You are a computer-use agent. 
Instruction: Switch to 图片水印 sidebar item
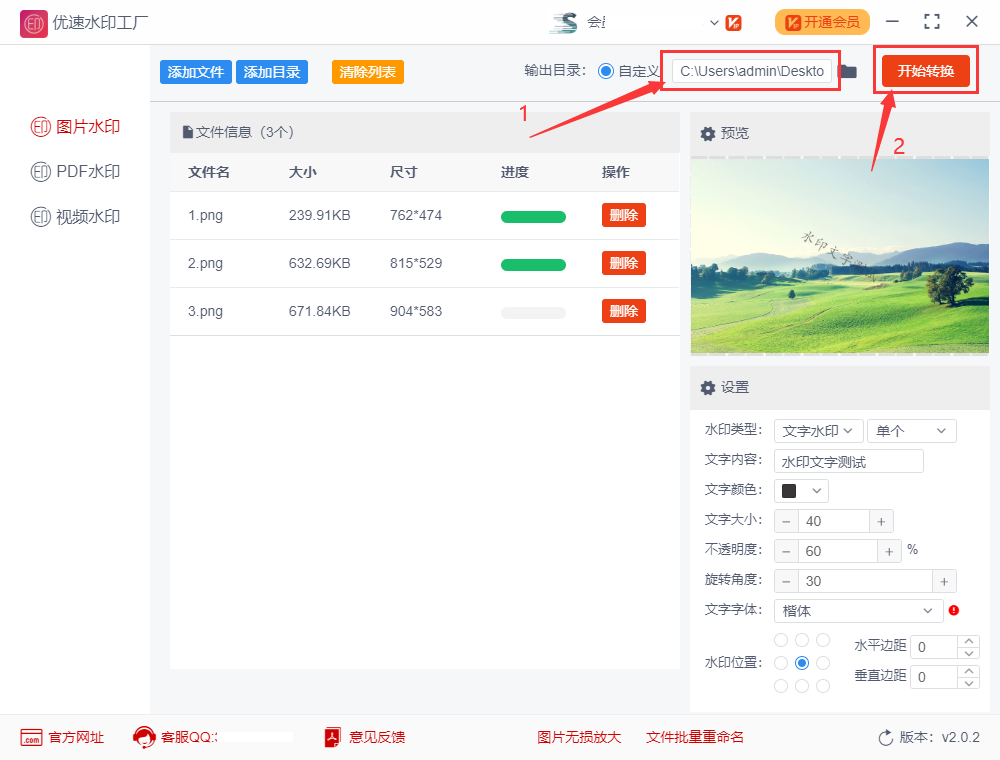pyautogui.click(x=75, y=127)
